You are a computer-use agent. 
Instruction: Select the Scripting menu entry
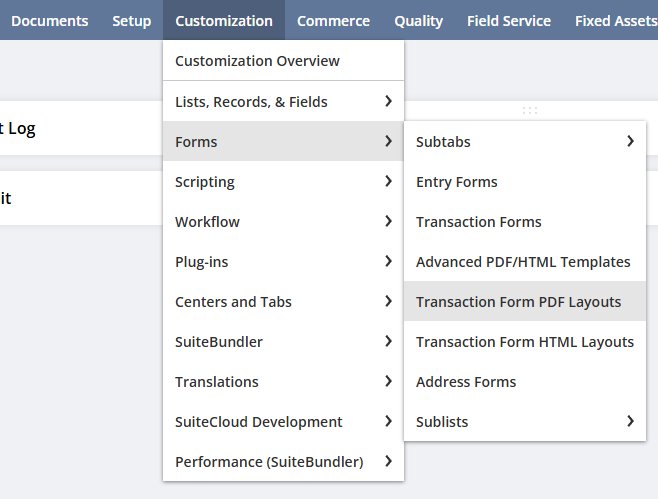click(x=283, y=182)
